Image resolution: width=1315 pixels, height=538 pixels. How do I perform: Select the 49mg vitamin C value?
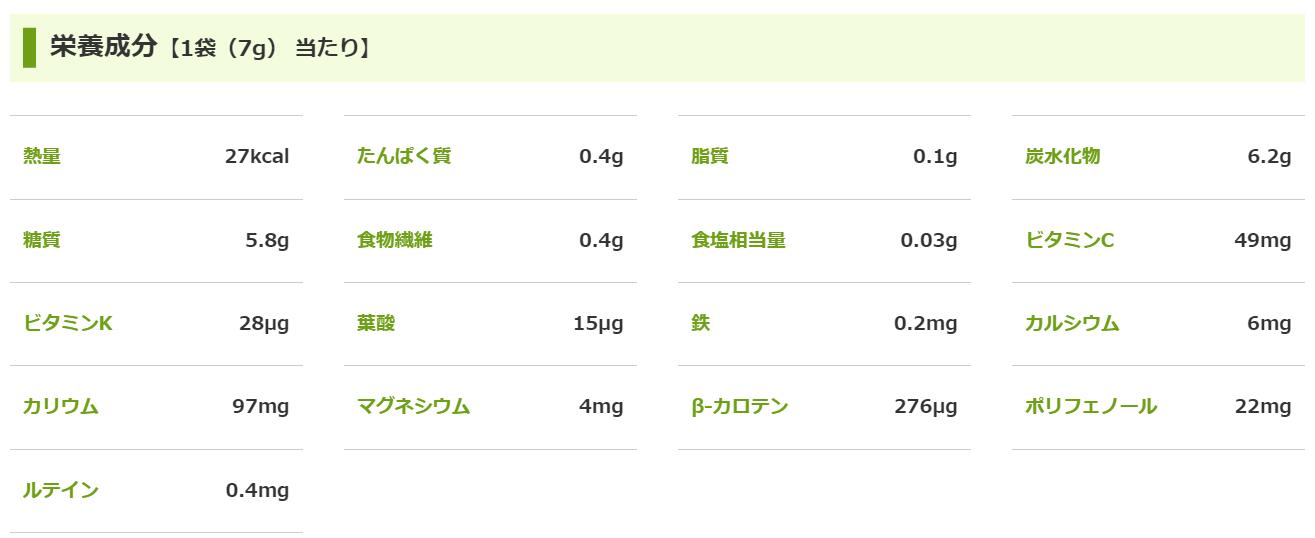click(1262, 240)
